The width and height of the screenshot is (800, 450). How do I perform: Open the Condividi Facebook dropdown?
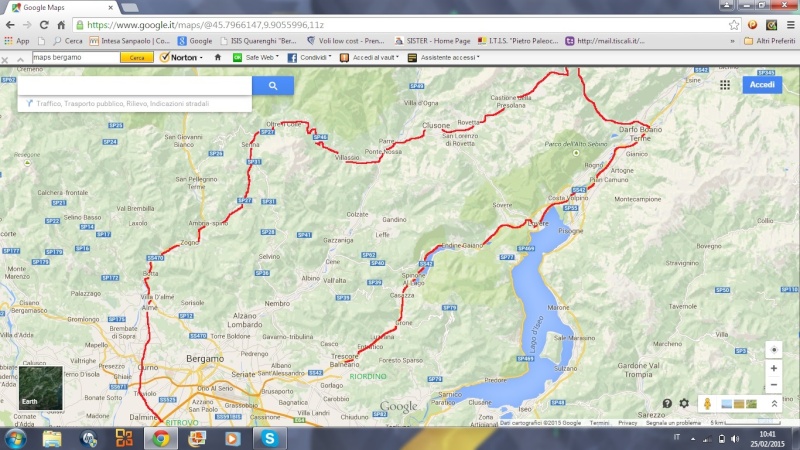tap(309, 58)
